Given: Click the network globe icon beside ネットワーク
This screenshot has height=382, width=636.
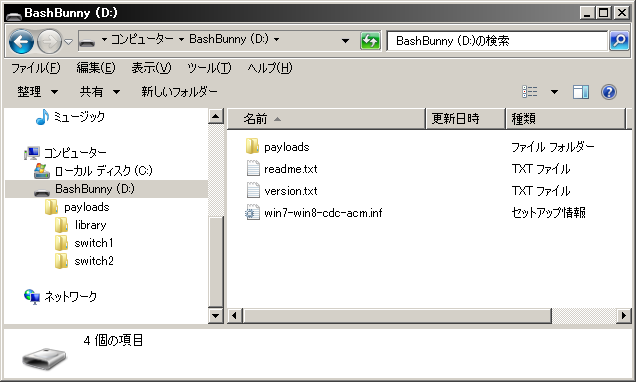Looking at the screenshot, I should pyautogui.click(x=32, y=297).
